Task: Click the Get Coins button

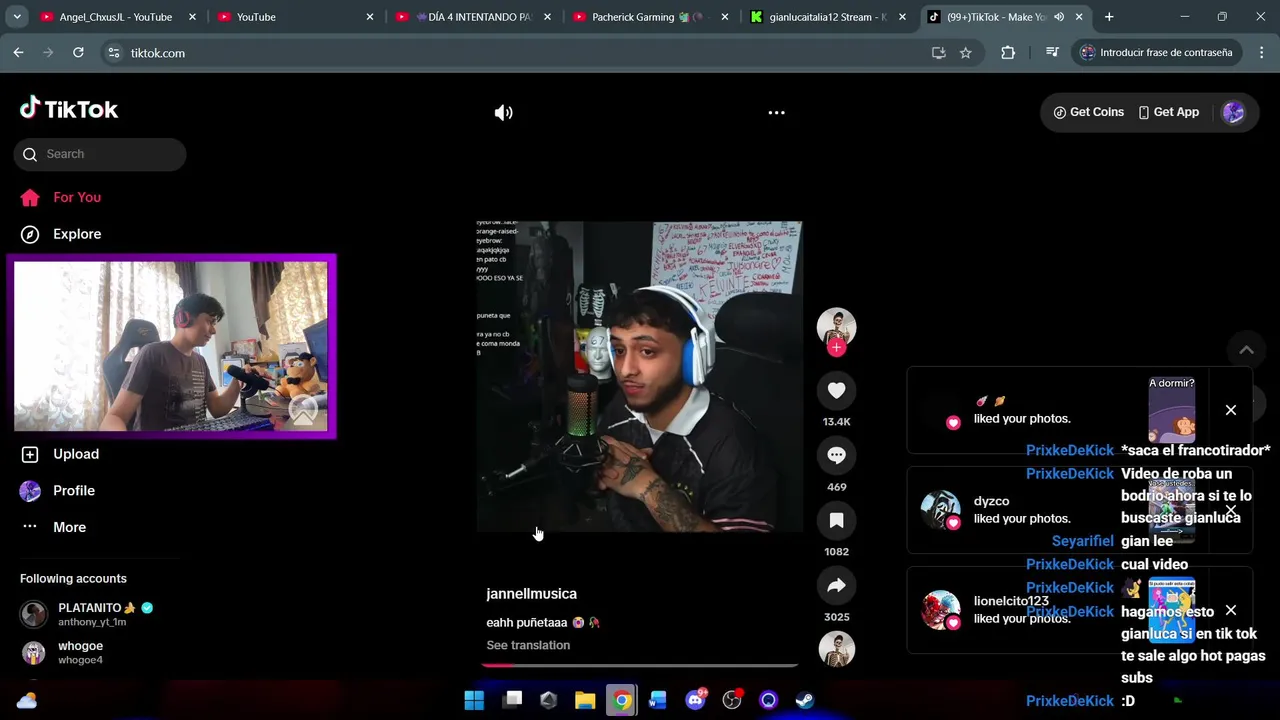Action: click(x=1088, y=112)
